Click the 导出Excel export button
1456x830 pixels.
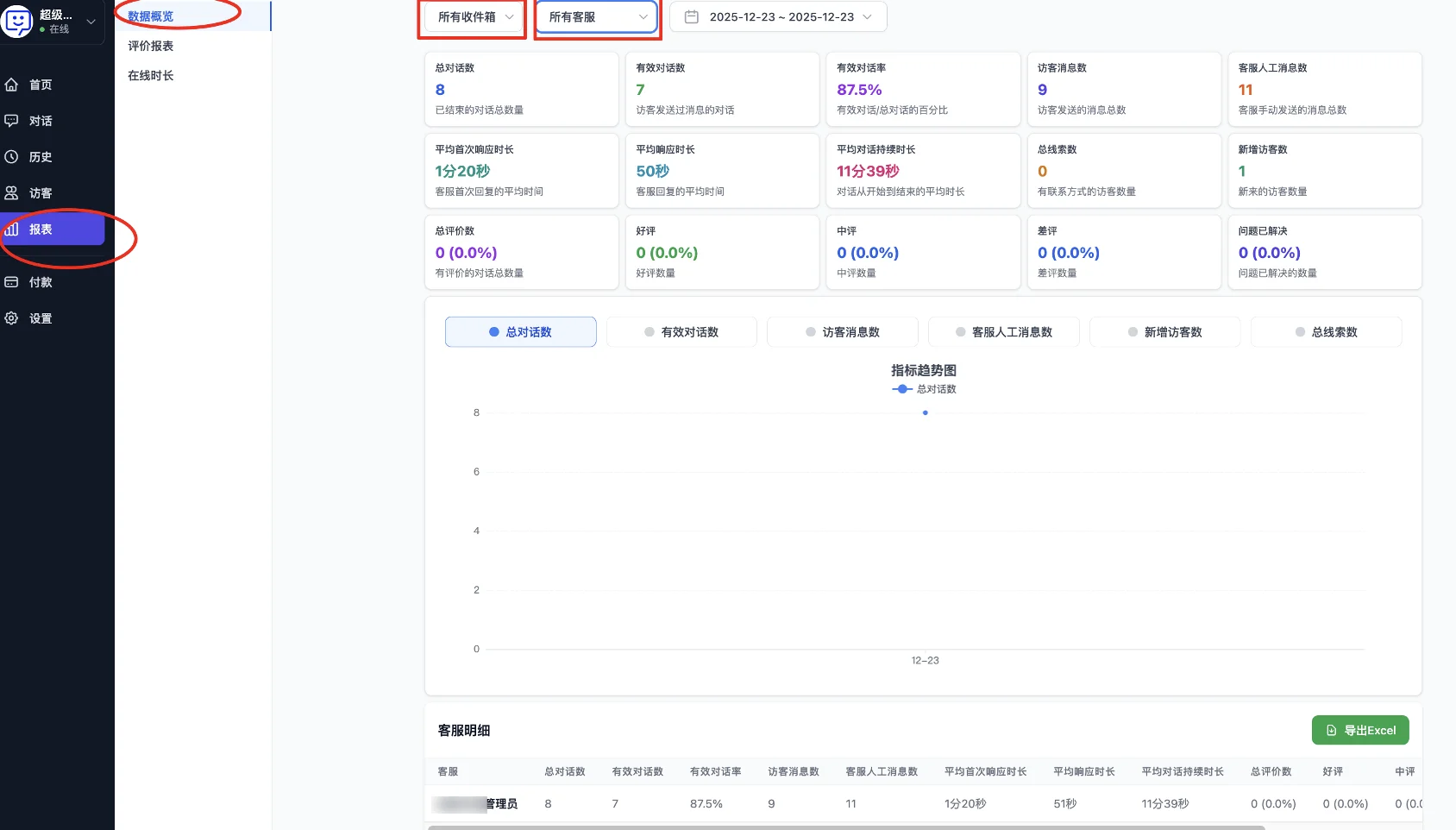pyautogui.click(x=1360, y=730)
